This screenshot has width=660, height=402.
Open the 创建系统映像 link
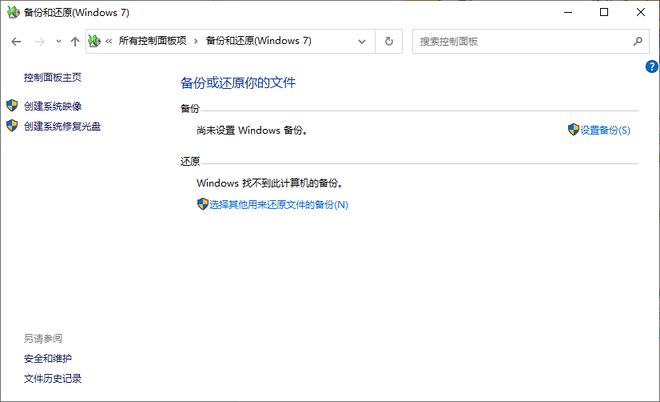(52, 106)
